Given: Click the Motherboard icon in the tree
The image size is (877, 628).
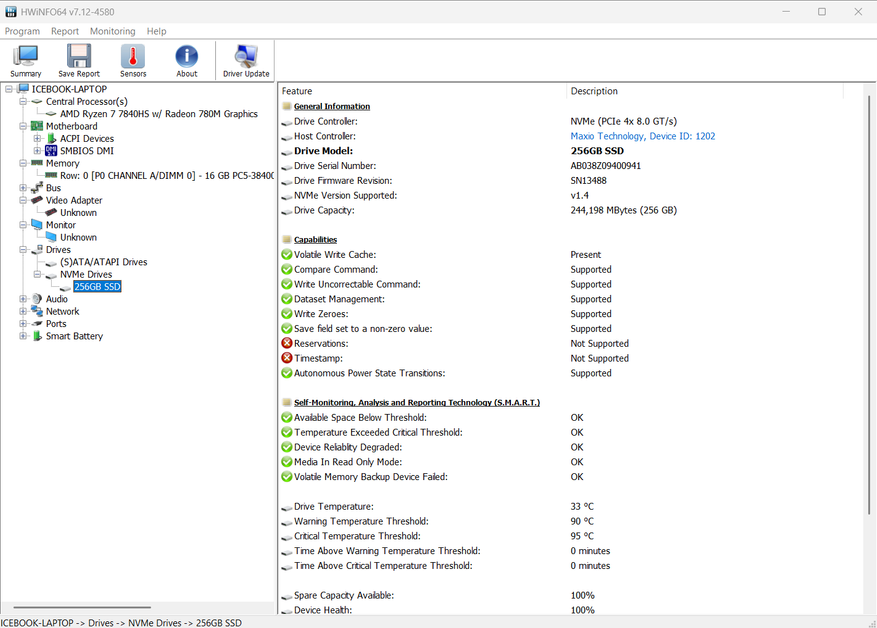Looking at the screenshot, I should 37,126.
